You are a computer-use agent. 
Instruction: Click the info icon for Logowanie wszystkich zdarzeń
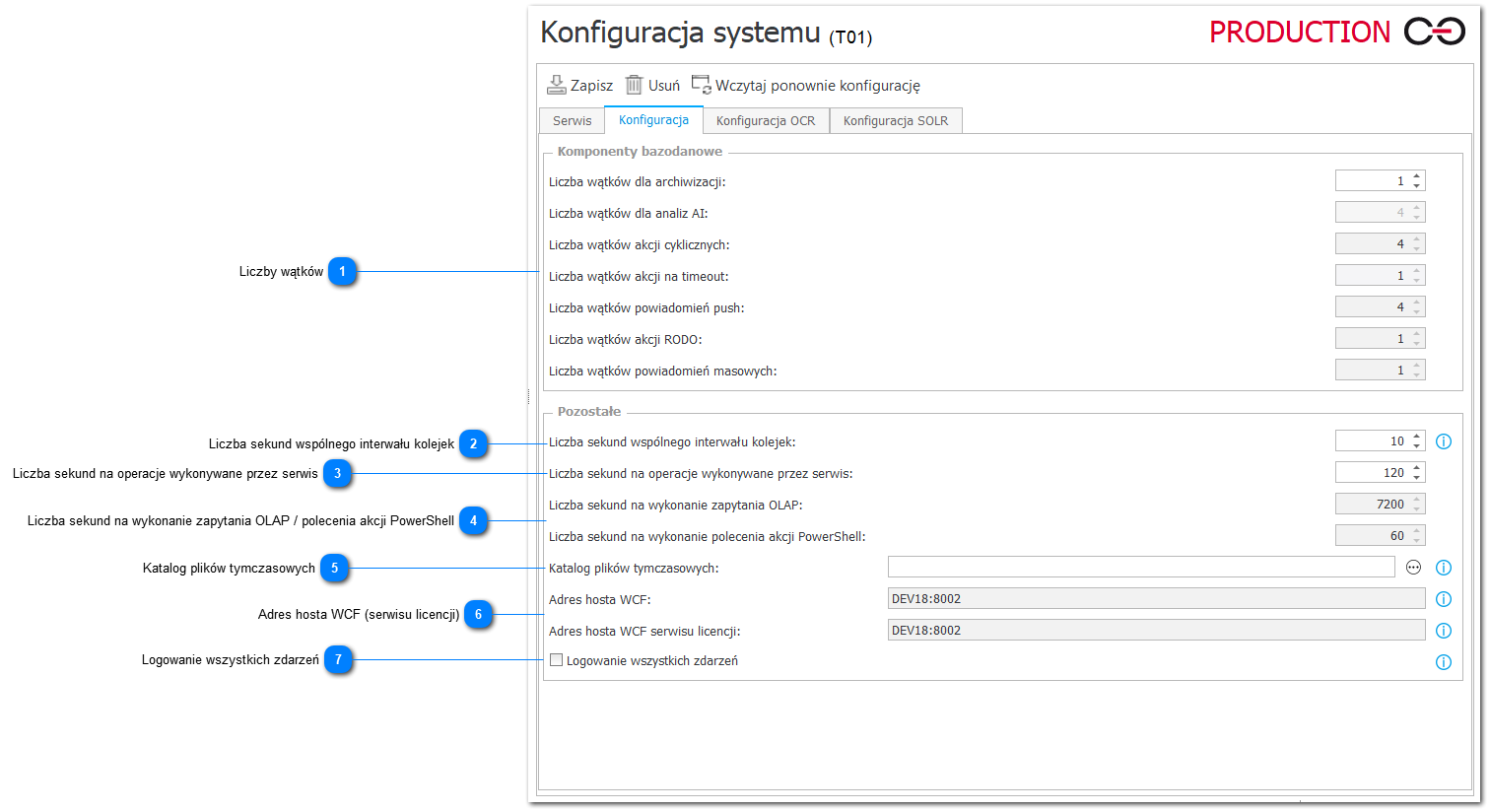click(1444, 662)
